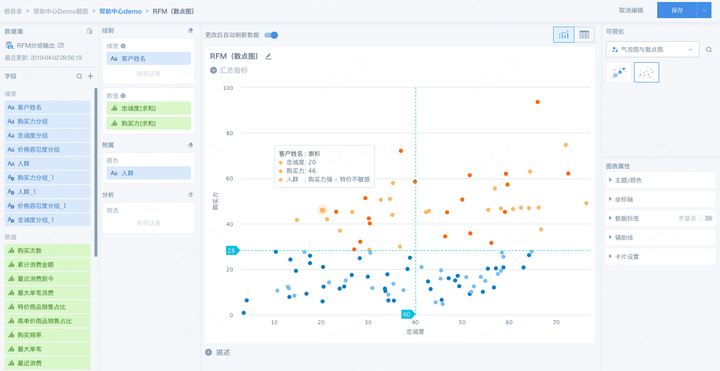This screenshot has width=720, height=371.
Task: Switch to table view icon
Action: [x=584, y=35]
